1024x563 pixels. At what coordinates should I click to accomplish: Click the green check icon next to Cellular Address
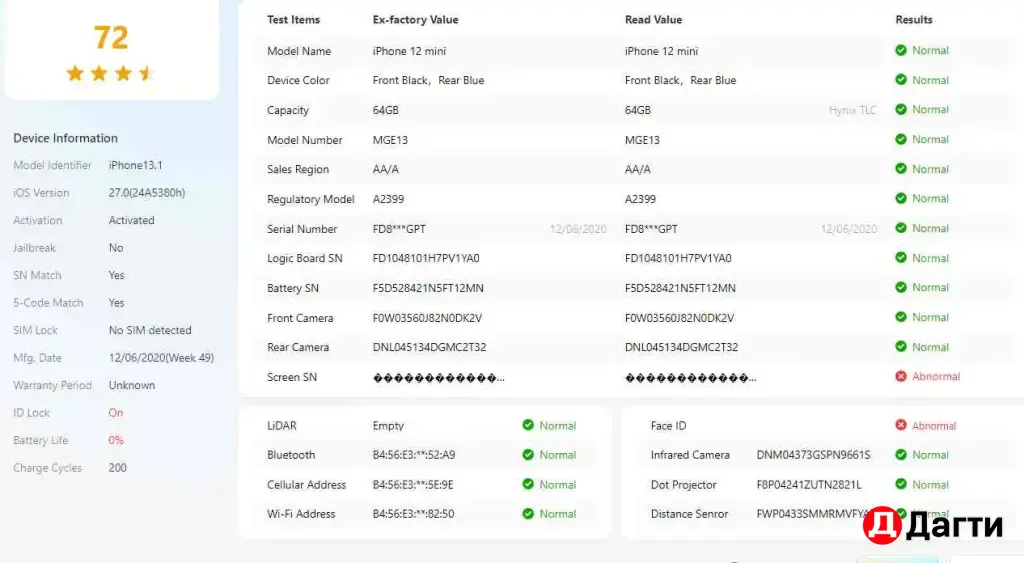pos(528,484)
